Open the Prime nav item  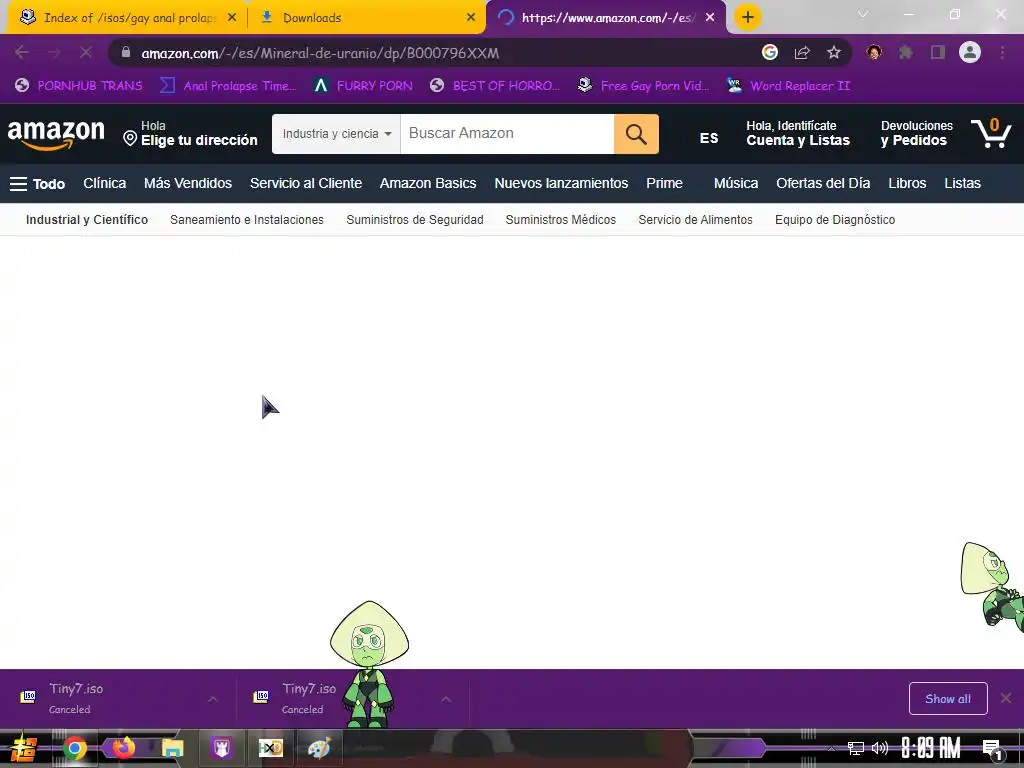[664, 184]
